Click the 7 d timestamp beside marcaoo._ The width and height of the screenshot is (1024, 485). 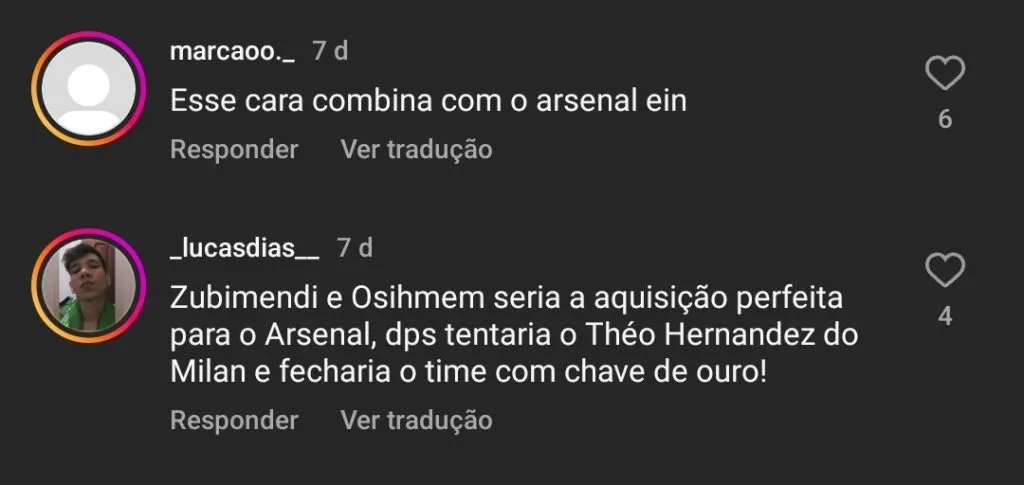coord(330,51)
